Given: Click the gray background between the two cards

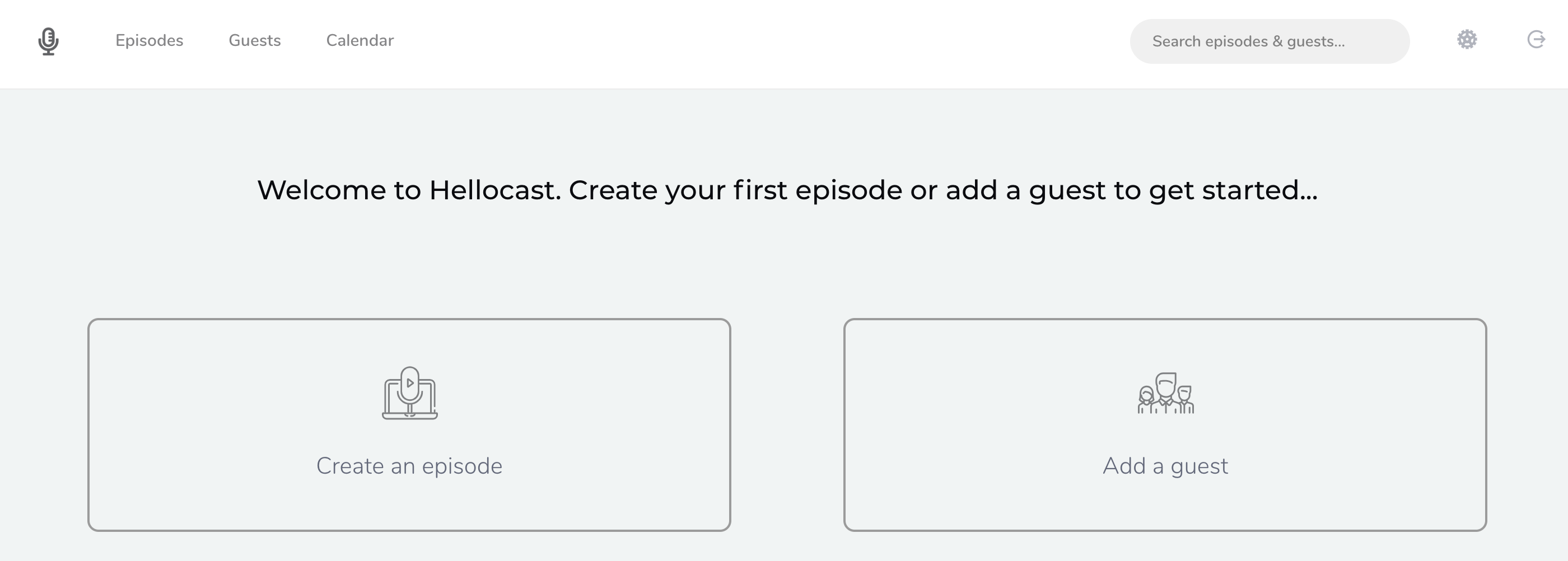Looking at the screenshot, I should pyautogui.click(x=787, y=425).
